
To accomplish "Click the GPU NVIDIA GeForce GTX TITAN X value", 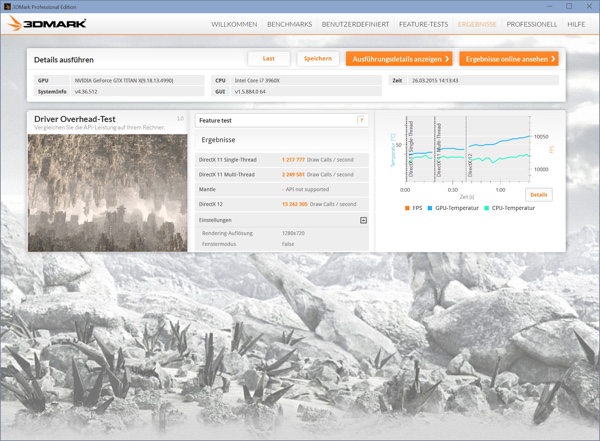I will click(137, 80).
